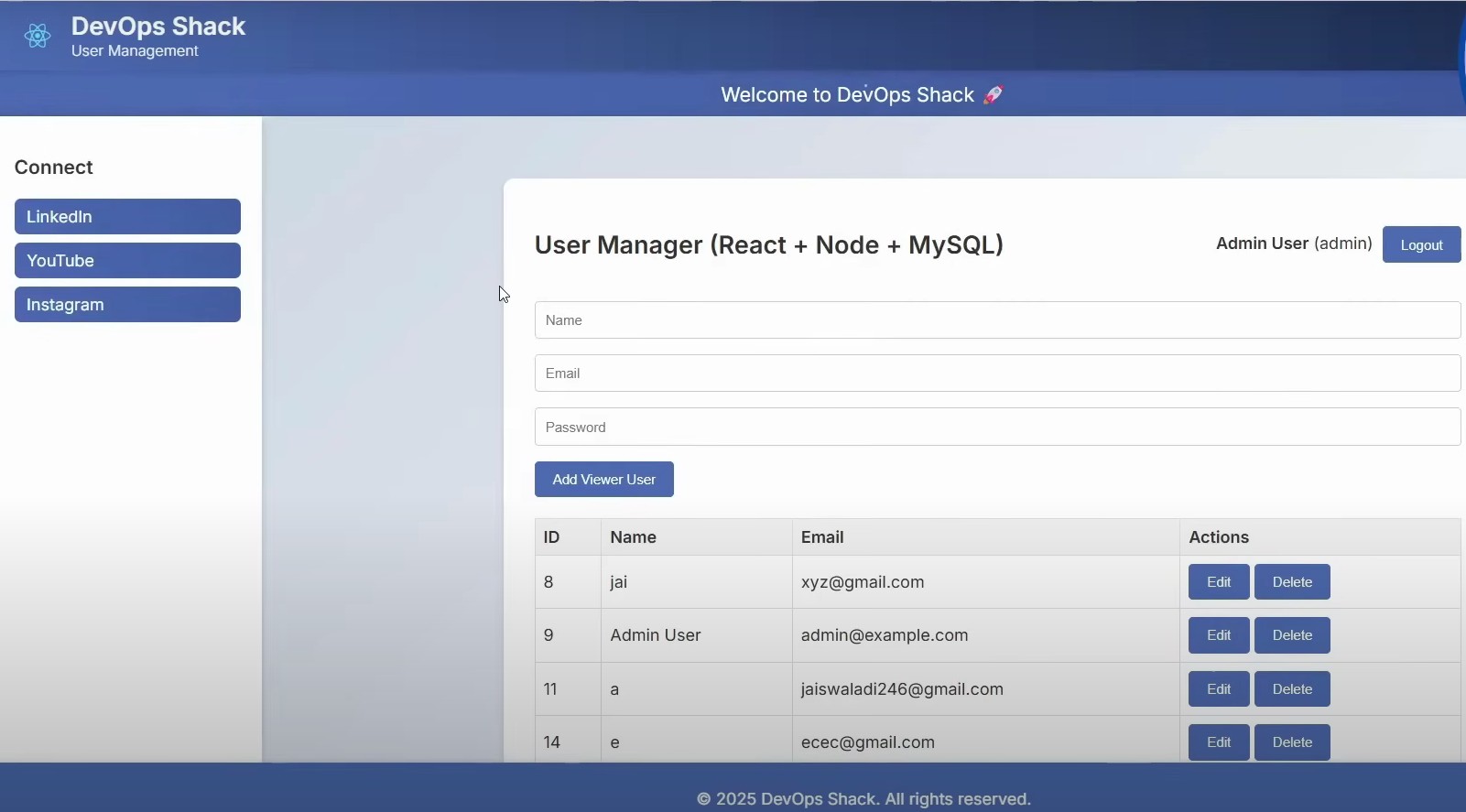This screenshot has height=812, width=1466.
Task: Click the rocket emoji in welcome banner
Action: tap(994, 94)
